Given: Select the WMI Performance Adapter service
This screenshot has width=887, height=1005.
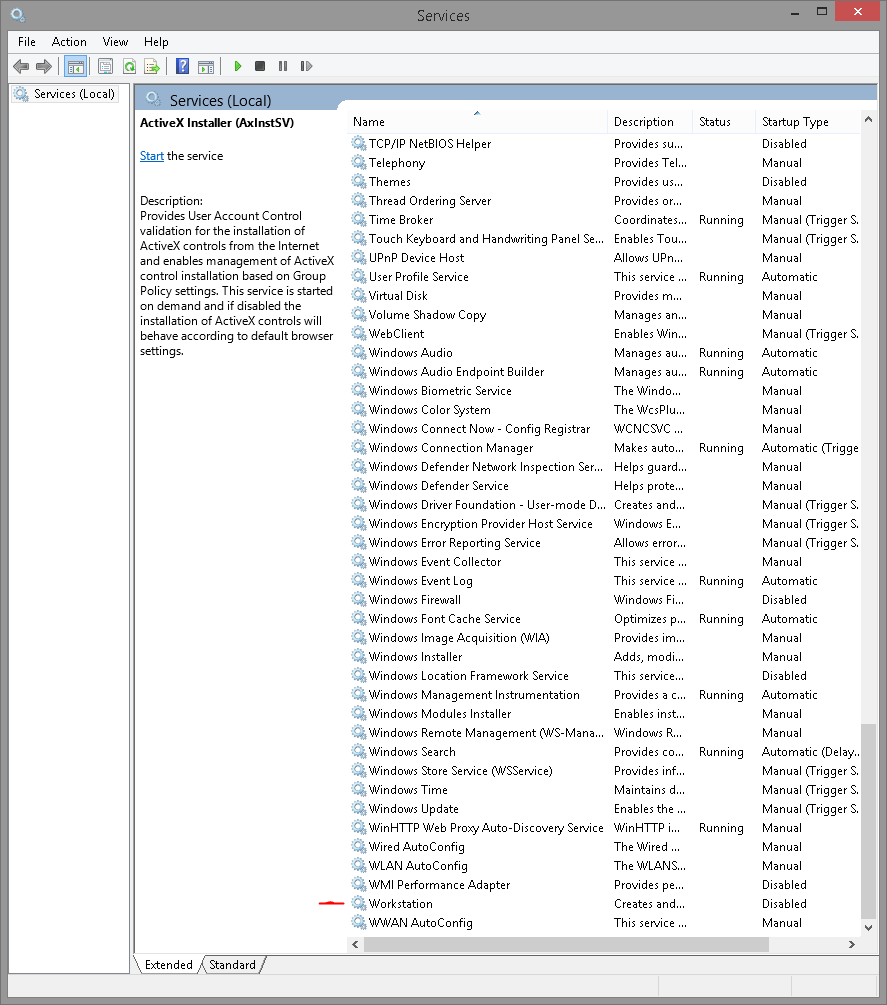Looking at the screenshot, I should pos(604,885).
